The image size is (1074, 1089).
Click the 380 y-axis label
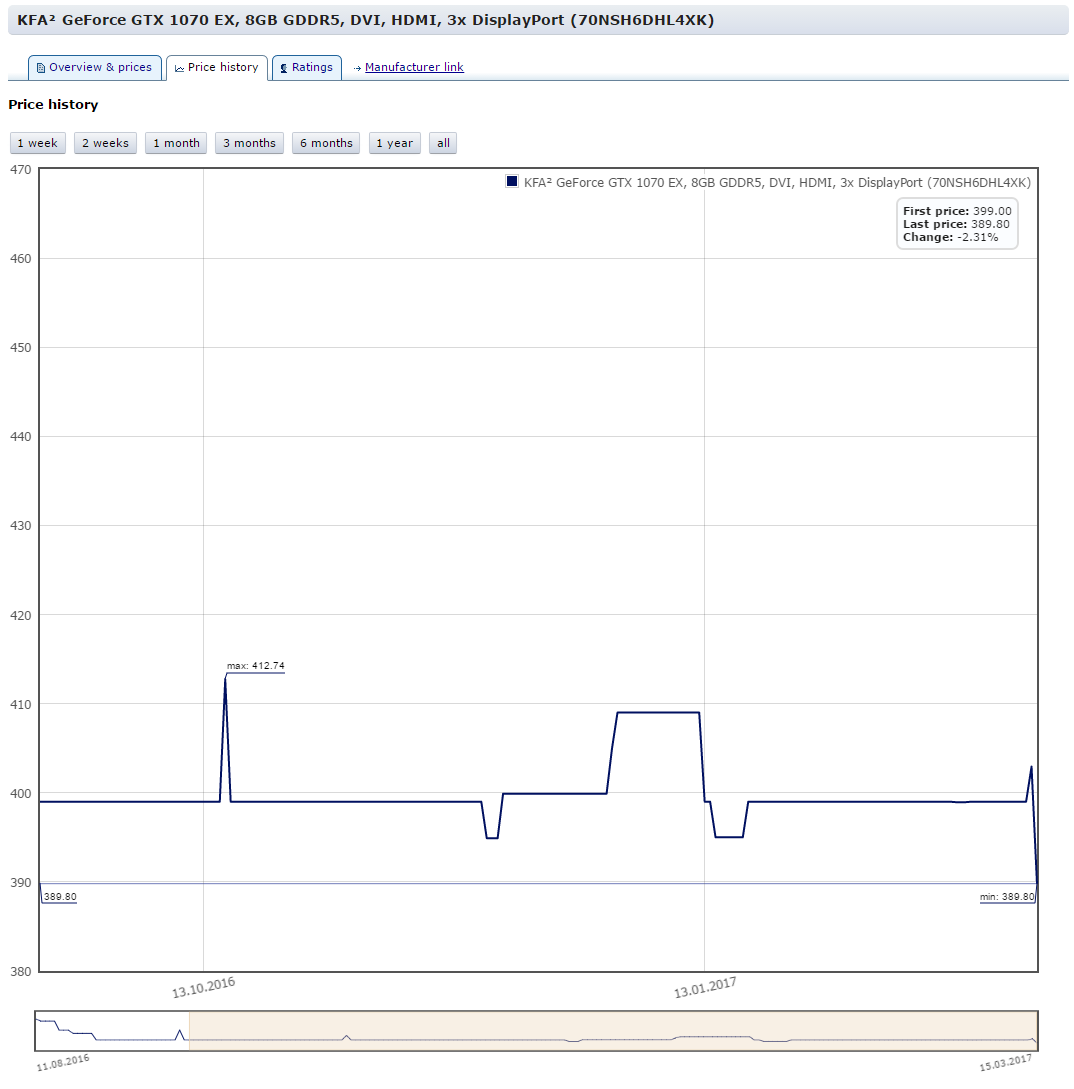(x=21, y=972)
